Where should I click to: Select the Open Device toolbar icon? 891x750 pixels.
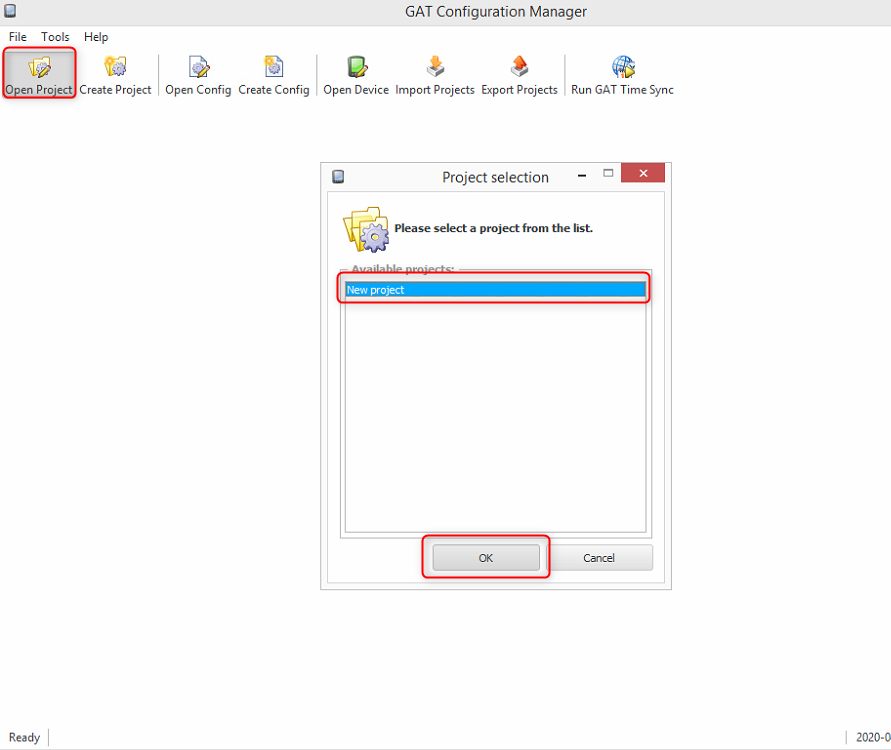click(x=356, y=68)
